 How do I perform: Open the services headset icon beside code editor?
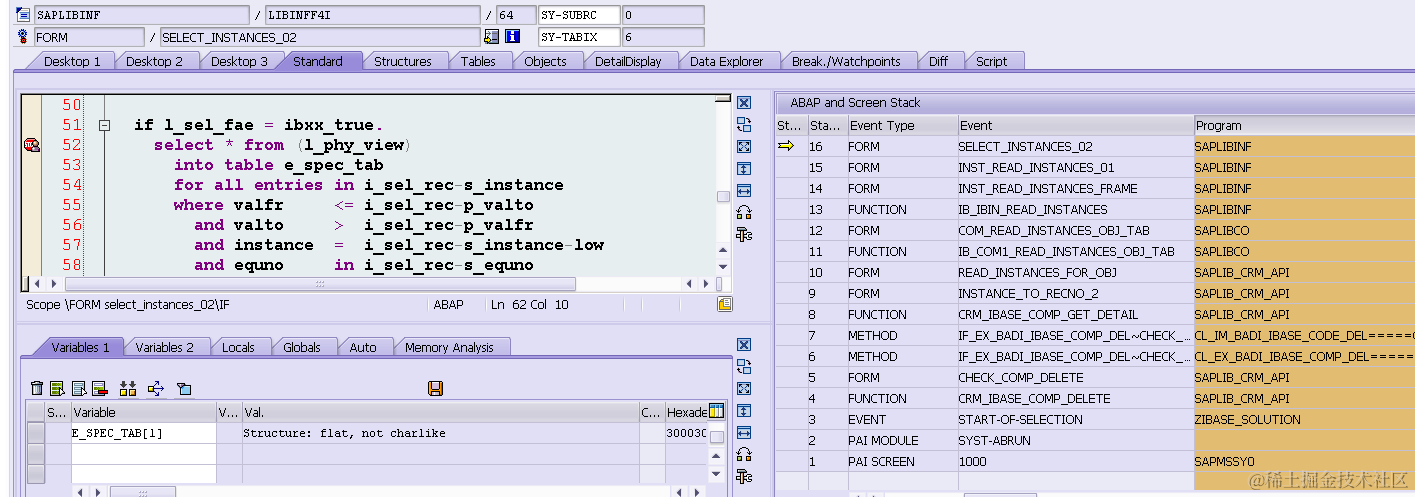(743, 212)
